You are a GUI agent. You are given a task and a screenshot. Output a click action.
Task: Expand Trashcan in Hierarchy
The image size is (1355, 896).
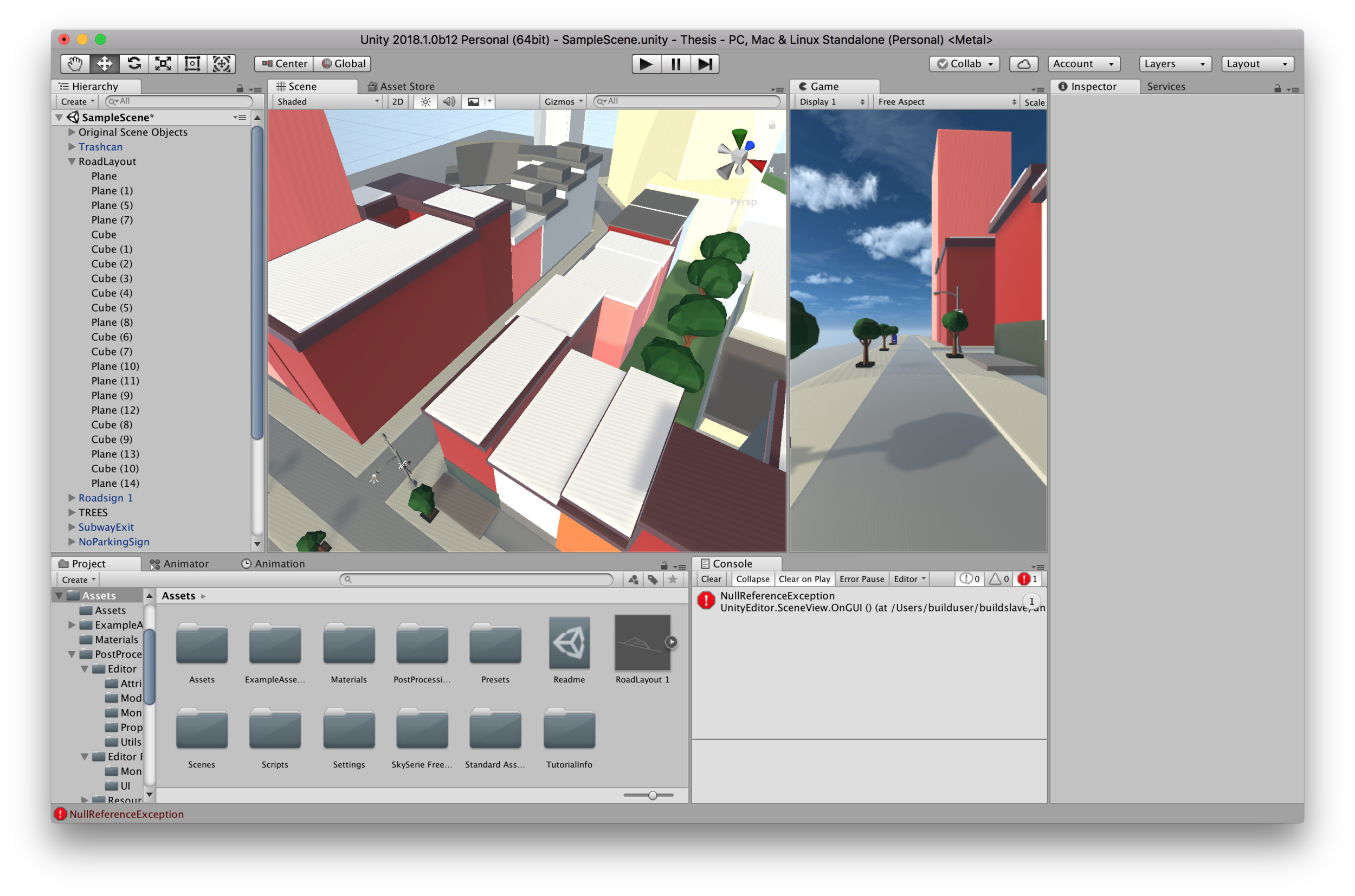point(72,147)
